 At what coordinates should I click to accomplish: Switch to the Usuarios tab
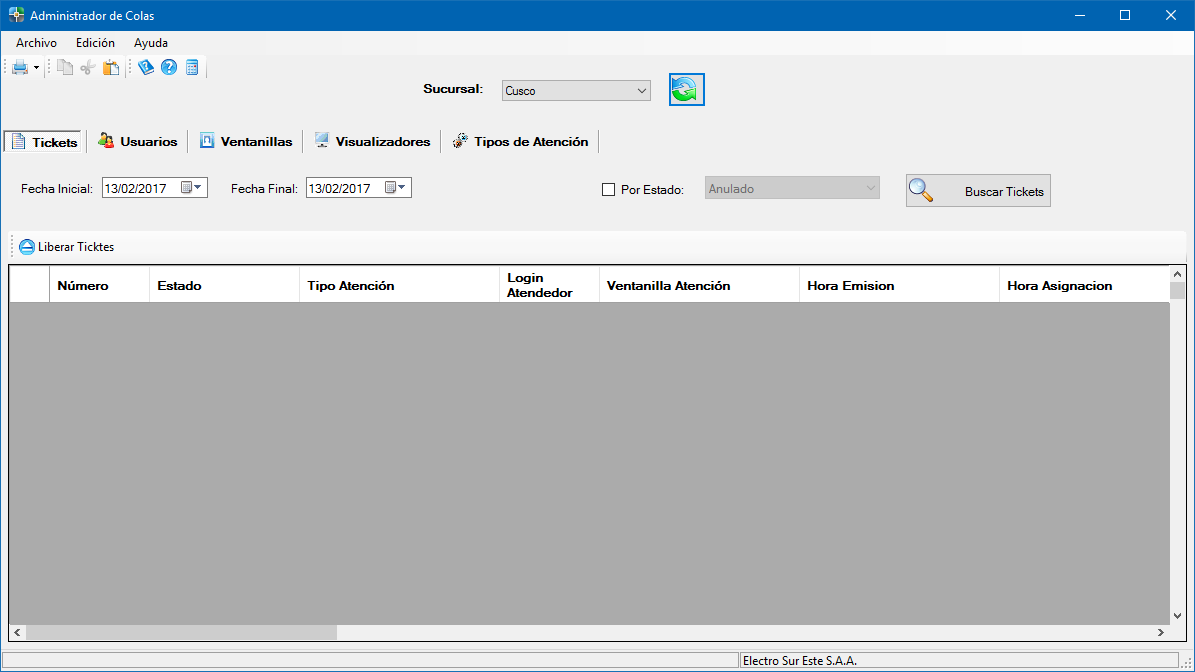137,142
